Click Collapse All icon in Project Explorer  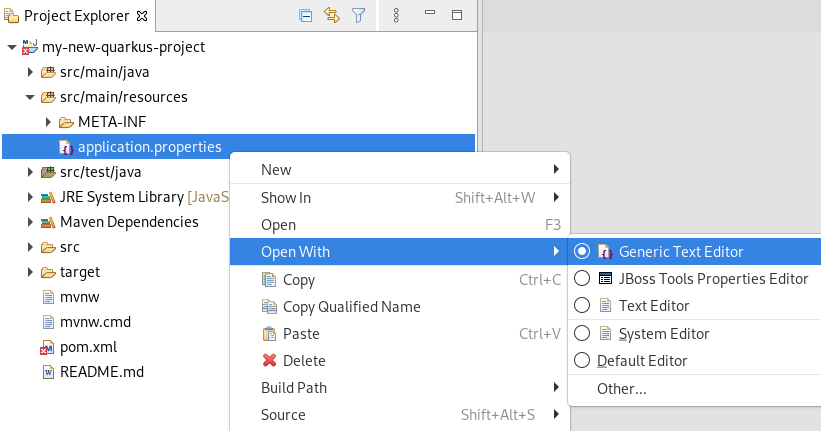coord(306,16)
